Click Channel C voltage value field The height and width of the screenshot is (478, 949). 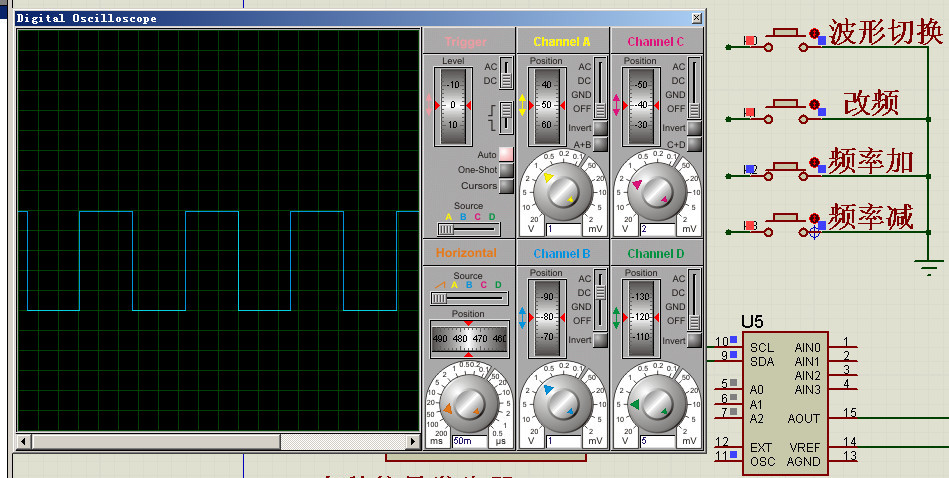click(x=658, y=229)
